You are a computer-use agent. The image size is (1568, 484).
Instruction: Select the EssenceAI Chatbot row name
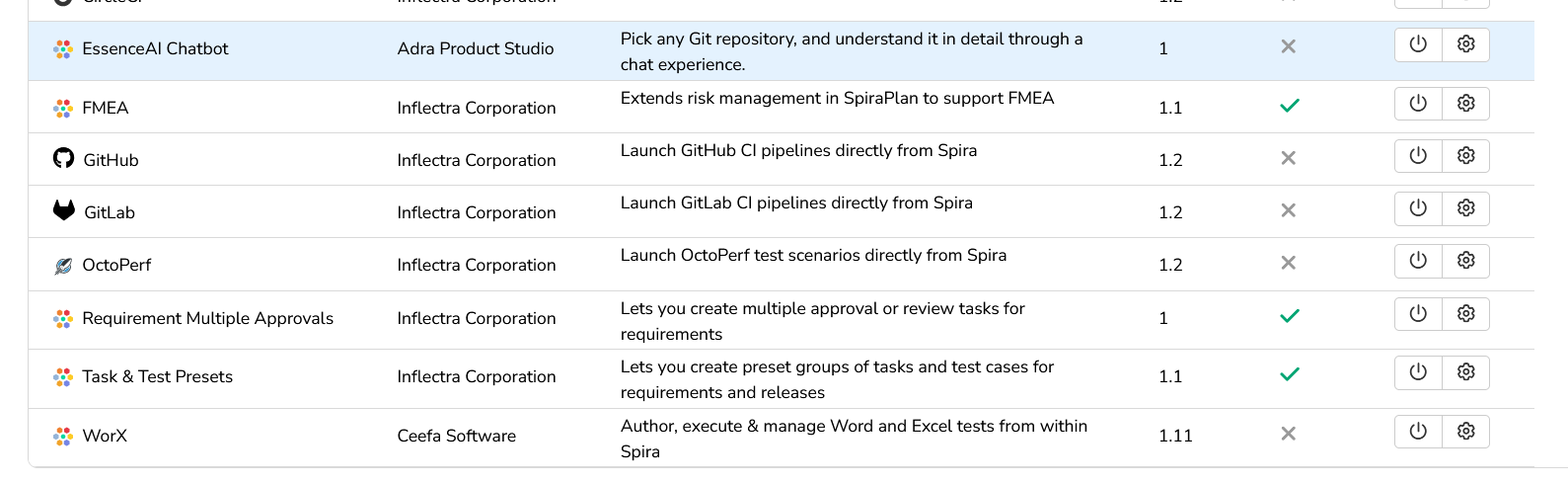click(x=155, y=48)
